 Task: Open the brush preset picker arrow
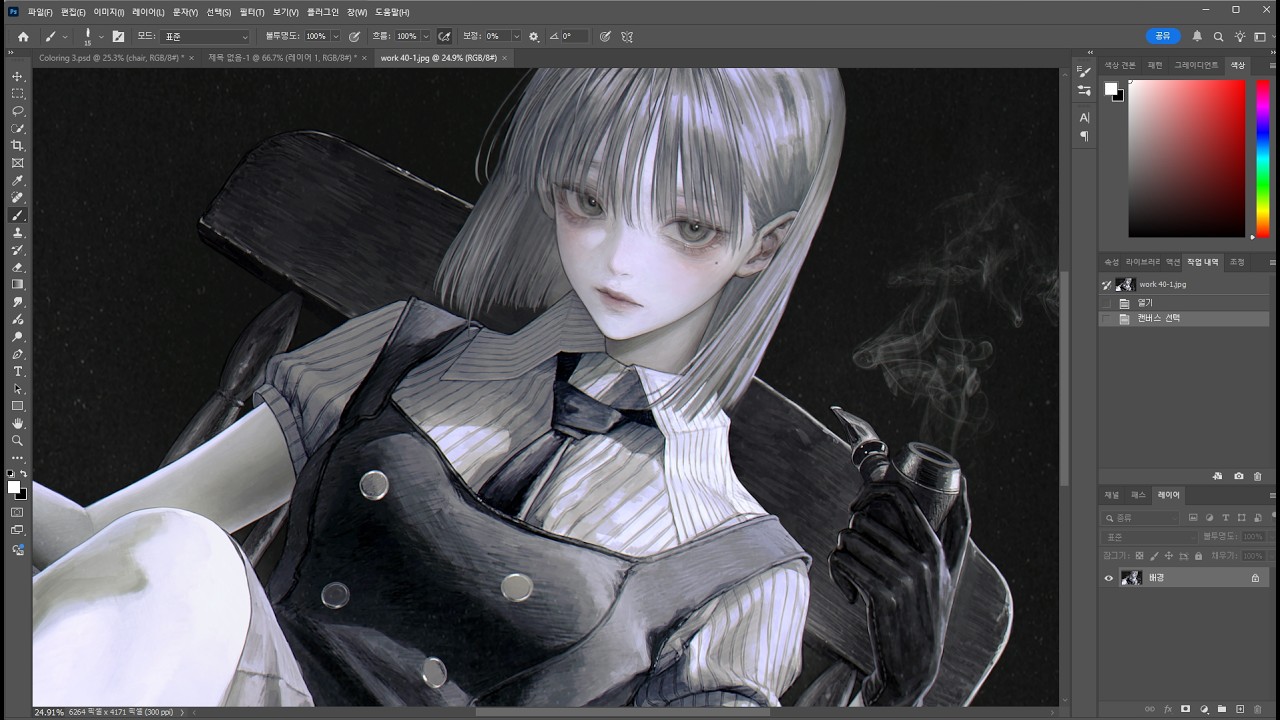point(101,36)
